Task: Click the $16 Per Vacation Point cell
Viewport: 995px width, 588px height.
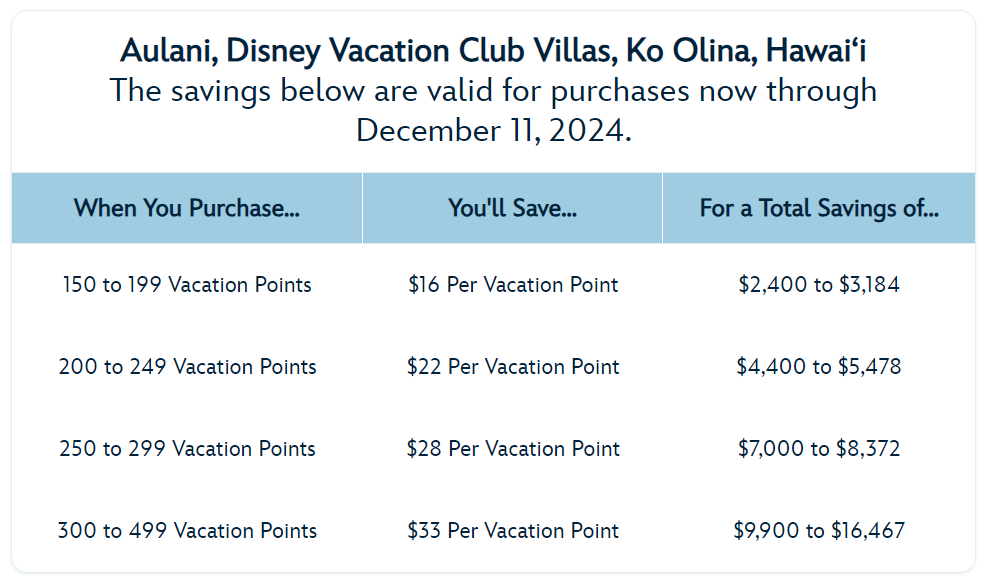Action: pyautogui.click(x=513, y=285)
